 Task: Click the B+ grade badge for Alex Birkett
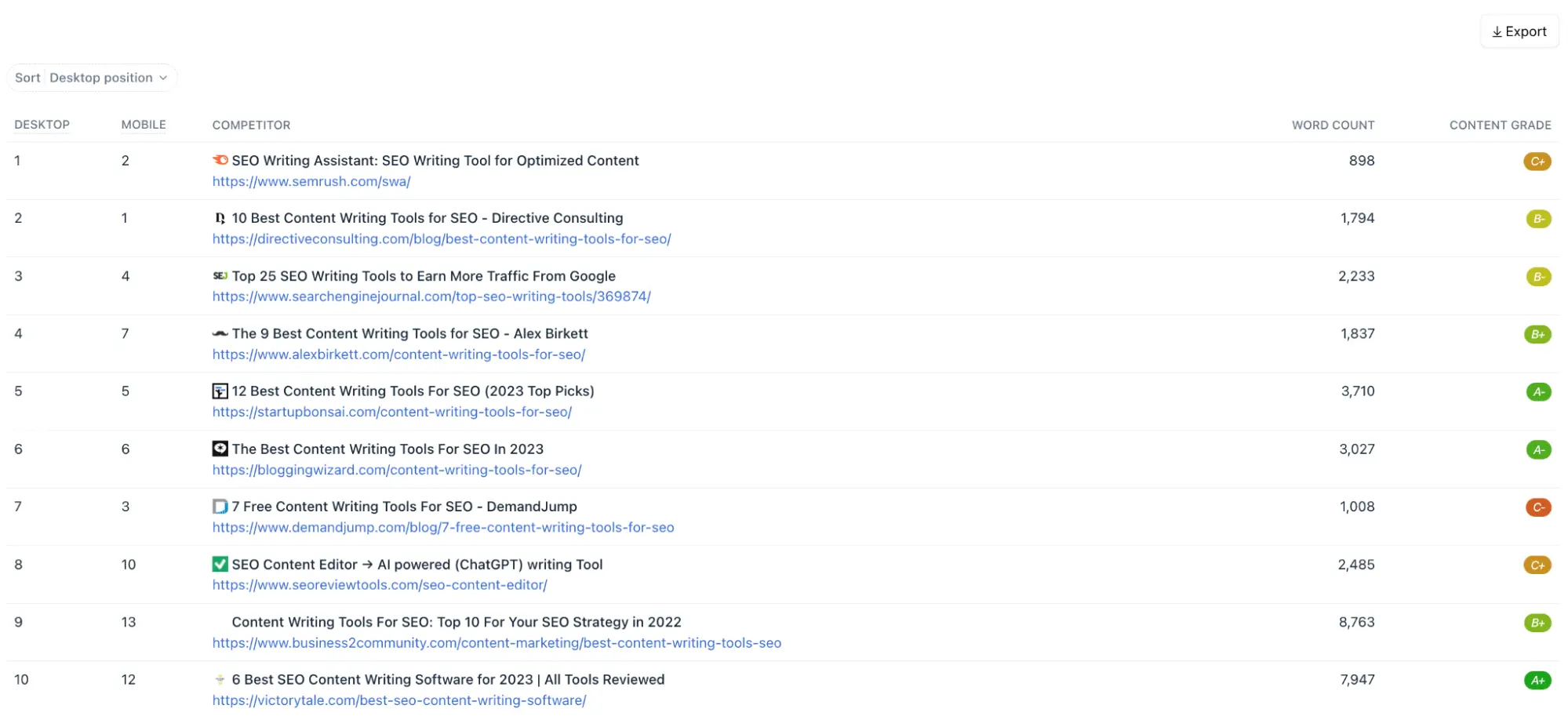pos(1537,335)
